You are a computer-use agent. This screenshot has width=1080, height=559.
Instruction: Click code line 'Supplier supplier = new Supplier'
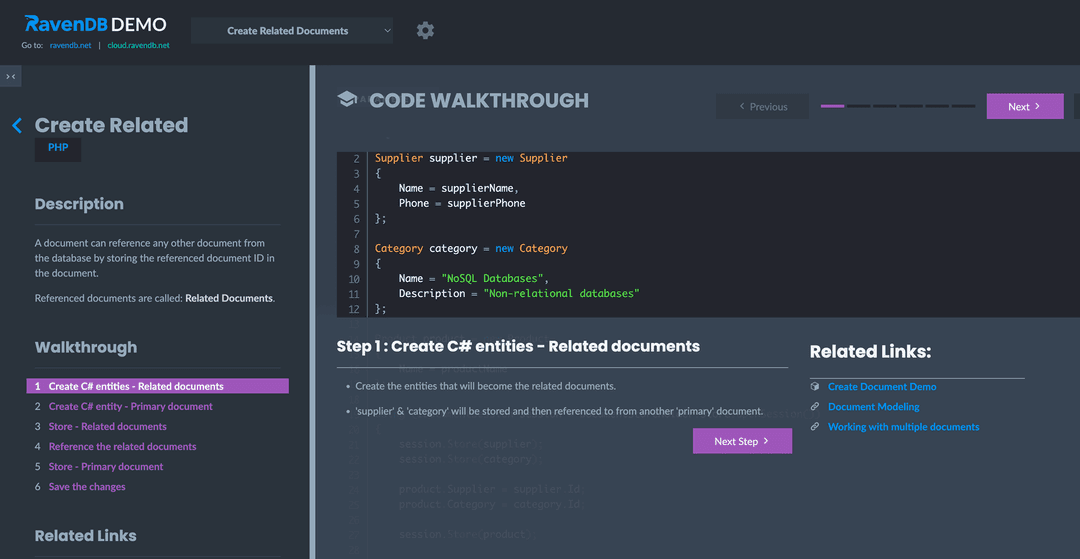pos(471,158)
